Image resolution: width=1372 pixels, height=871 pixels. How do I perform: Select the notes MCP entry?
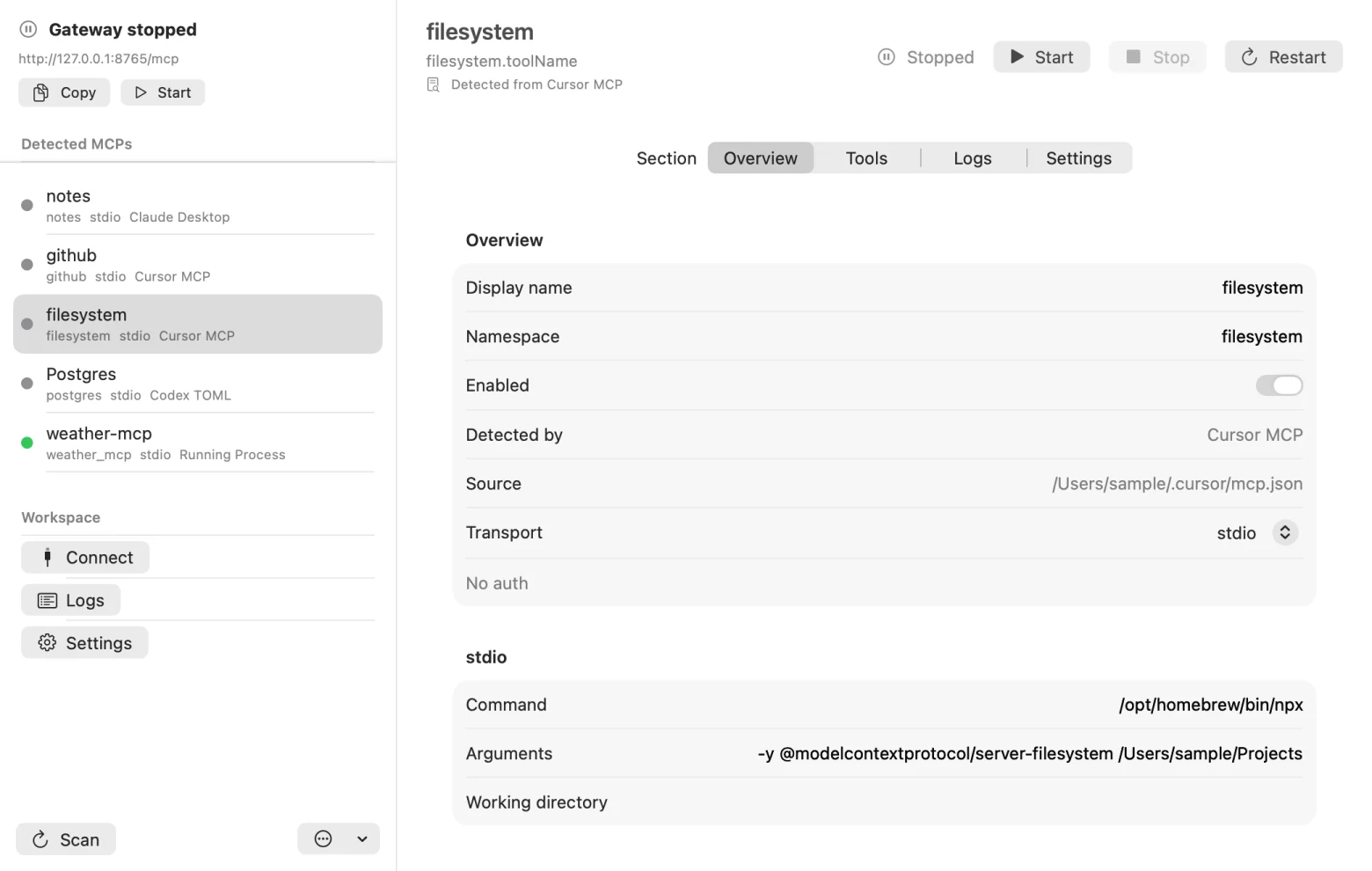coord(198,205)
